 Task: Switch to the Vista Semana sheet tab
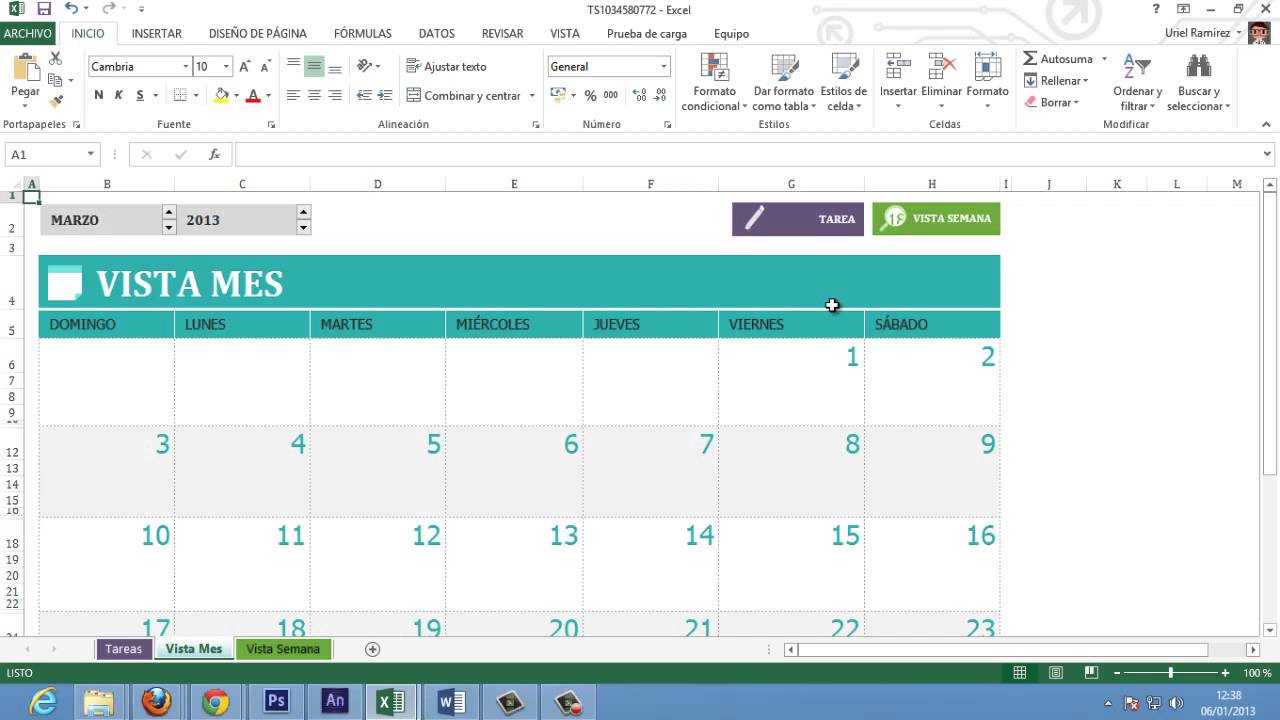point(283,649)
